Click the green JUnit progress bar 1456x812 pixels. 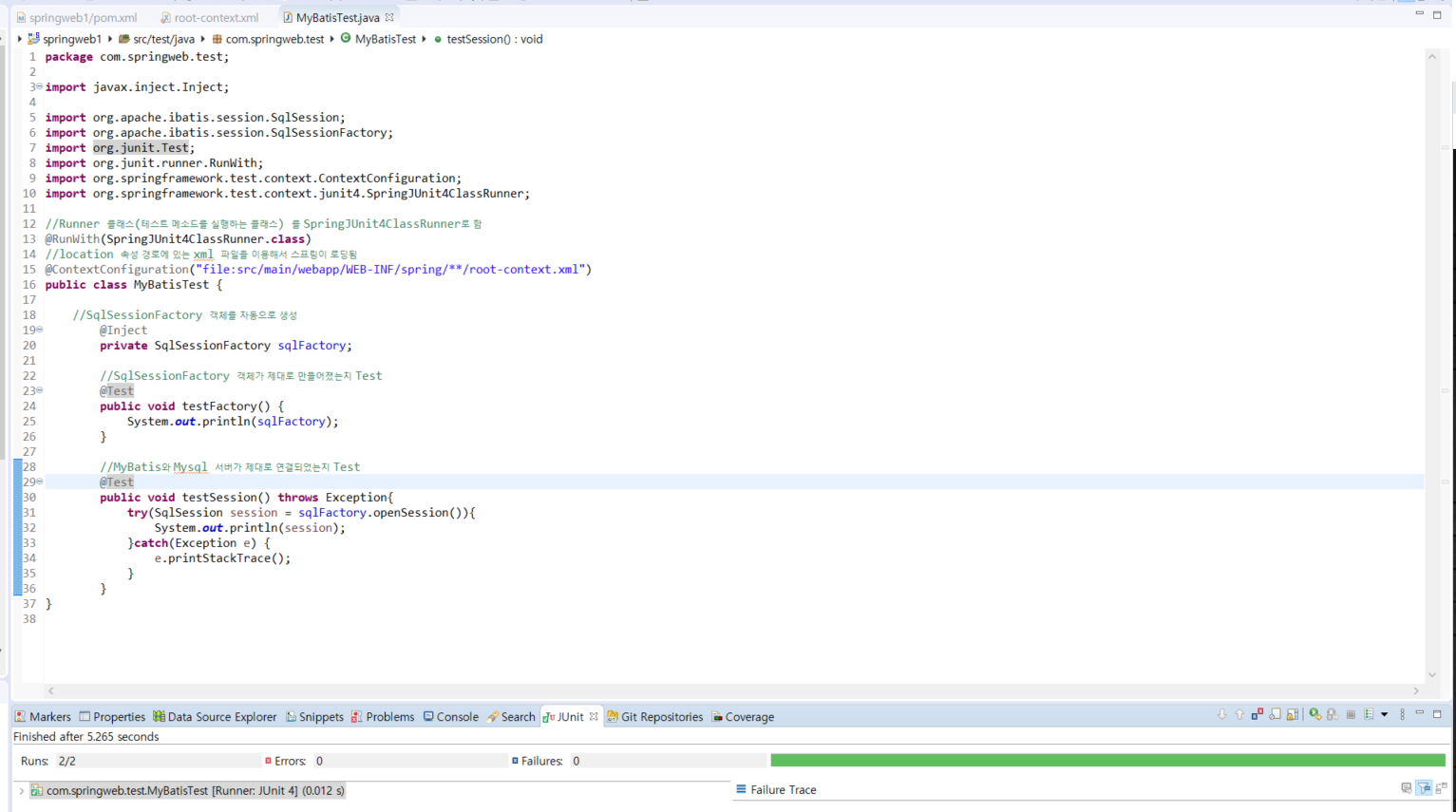pyautogui.click(x=1107, y=761)
